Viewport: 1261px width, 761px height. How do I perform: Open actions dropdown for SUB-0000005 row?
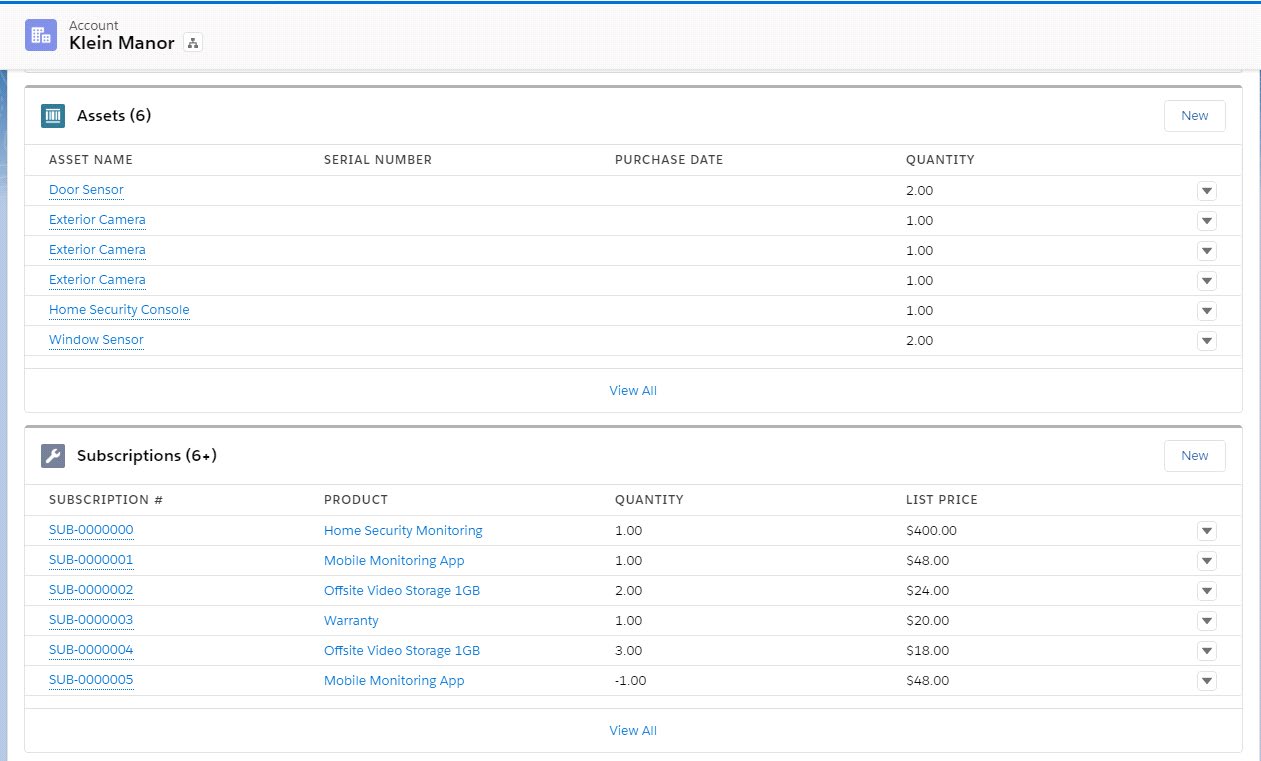click(1206, 681)
